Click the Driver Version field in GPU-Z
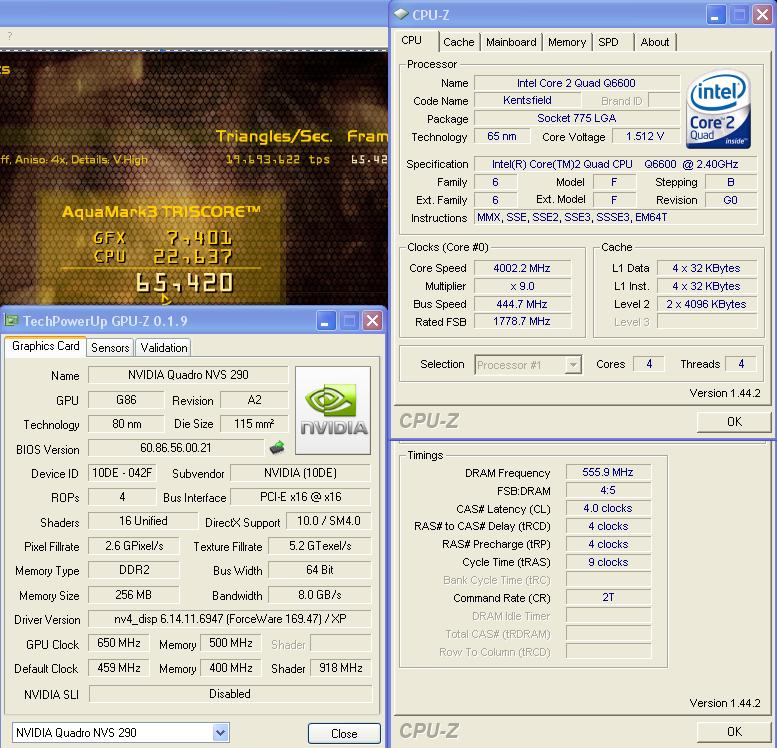Screen dimensions: 777x748 coord(230,619)
